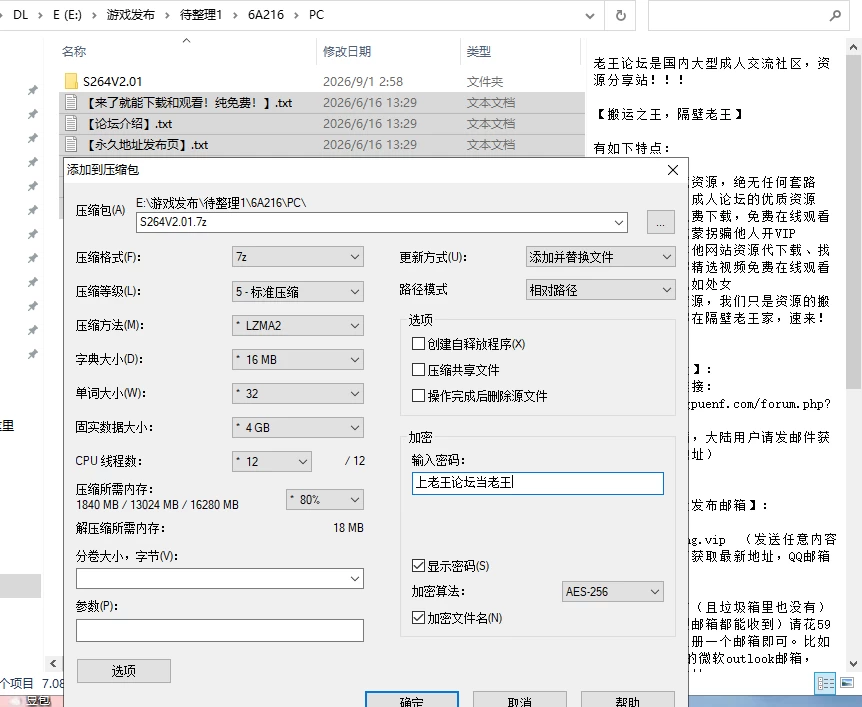
Task: Click the 名称 column header
Action: click(x=74, y=52)
